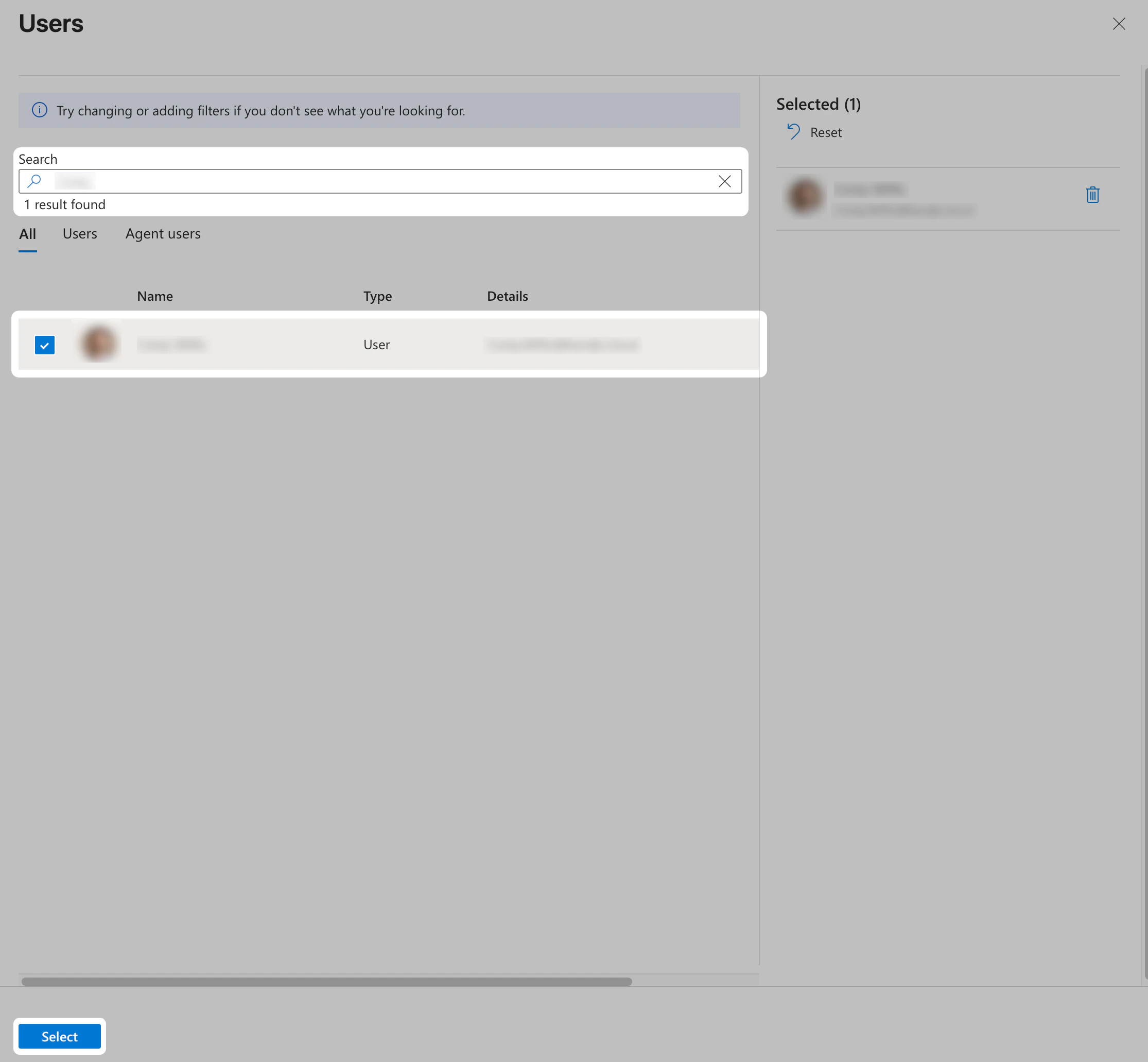
Task: Switch to the Agent users tab
Action: (163, 233)
